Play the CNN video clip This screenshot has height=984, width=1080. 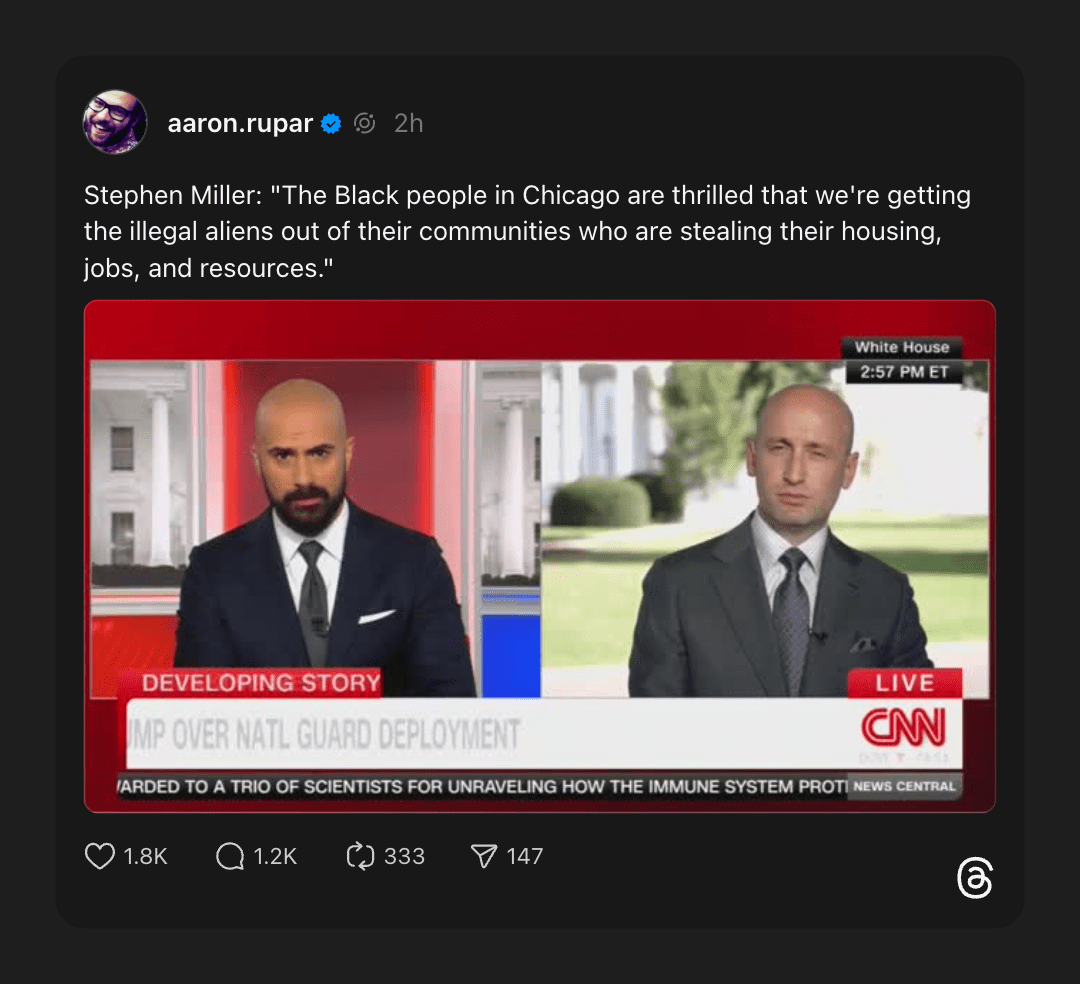click(540, 556)
